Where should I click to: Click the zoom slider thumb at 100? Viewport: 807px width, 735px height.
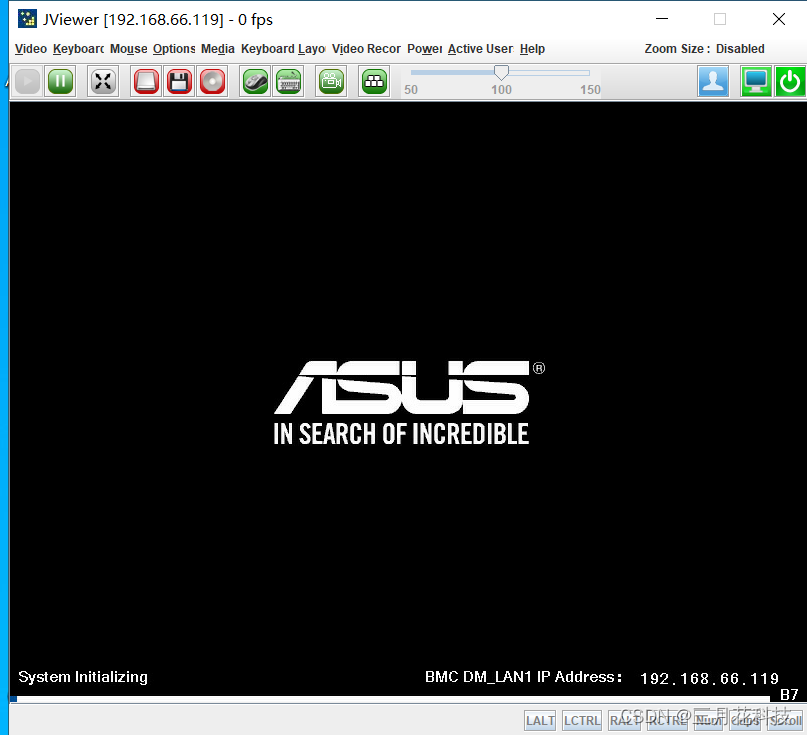(x=501, y=73)
